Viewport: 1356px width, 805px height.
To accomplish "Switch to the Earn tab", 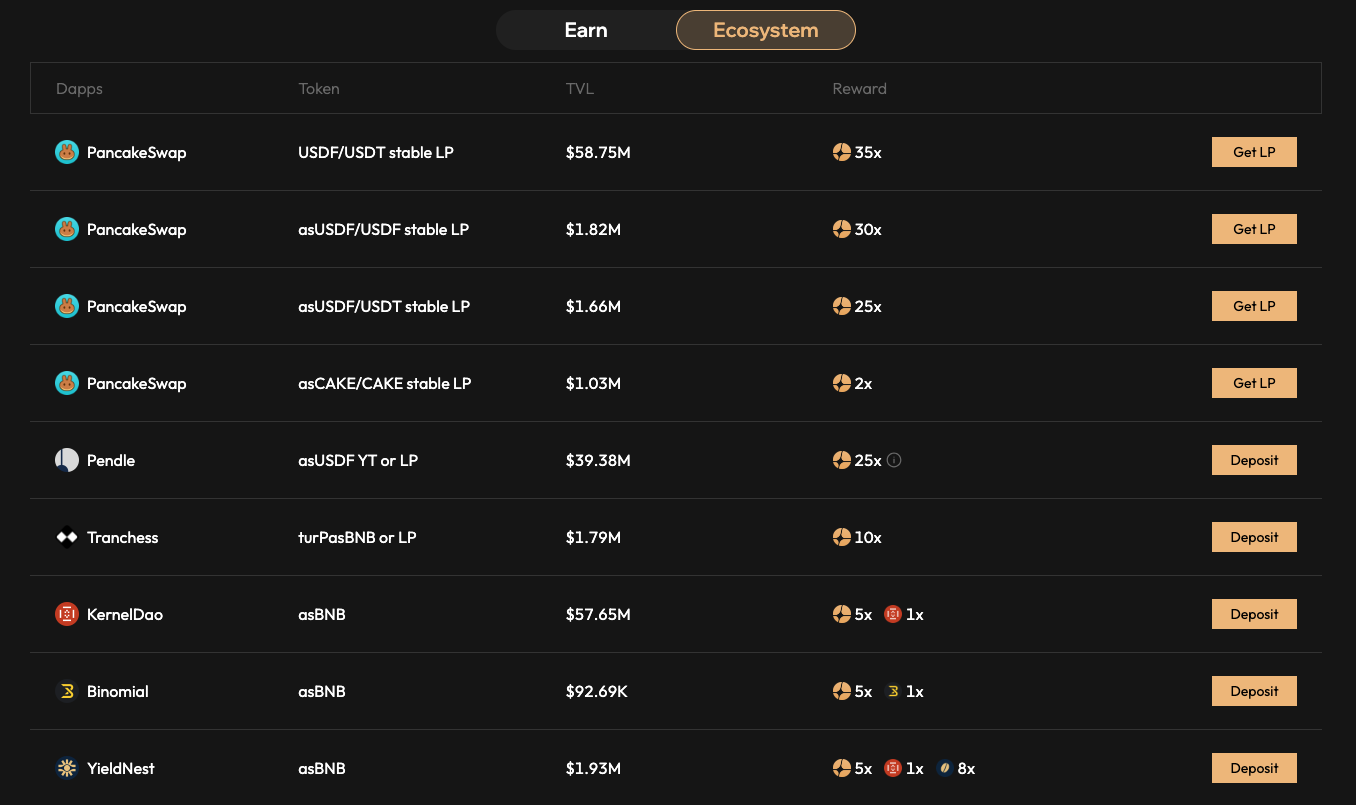I will [x=585, y=30].
